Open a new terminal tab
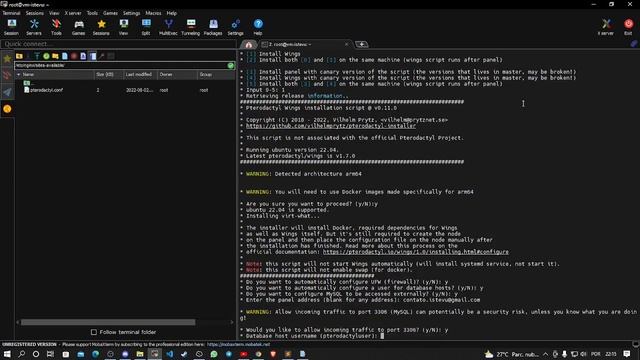Screen dimensions: 640x360 tap(362, 44)
